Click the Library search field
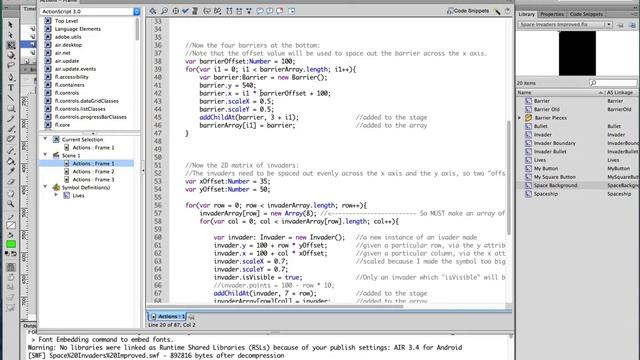The image size is (640, 360). tap(613, 83)
